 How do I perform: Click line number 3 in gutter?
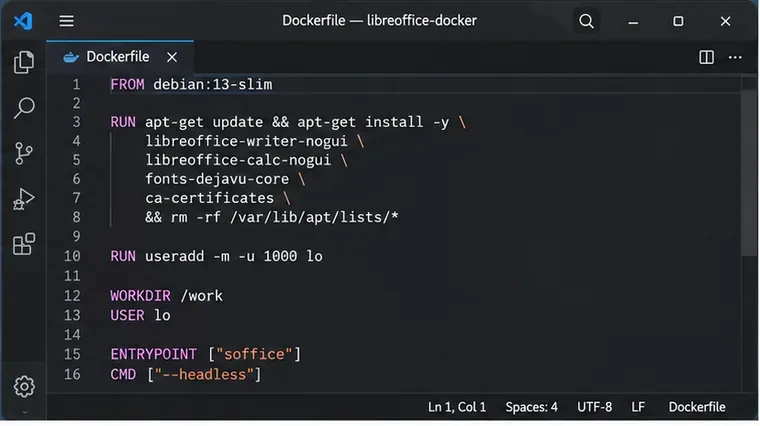77,122
